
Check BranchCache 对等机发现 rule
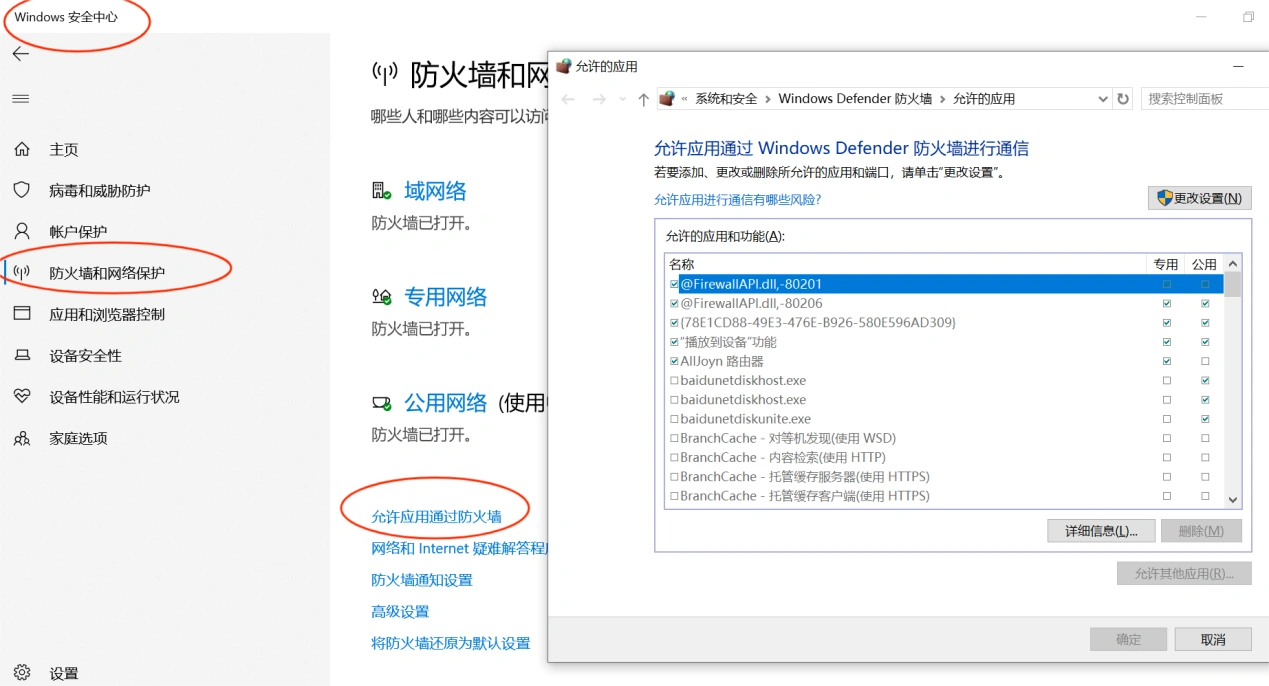tap(674, 438)
